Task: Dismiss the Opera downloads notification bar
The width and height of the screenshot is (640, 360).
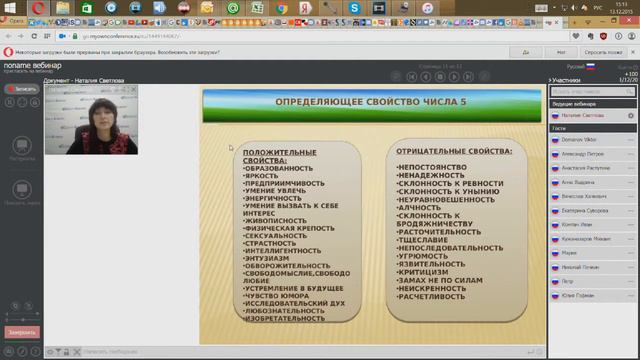Action: pos(633,52)
